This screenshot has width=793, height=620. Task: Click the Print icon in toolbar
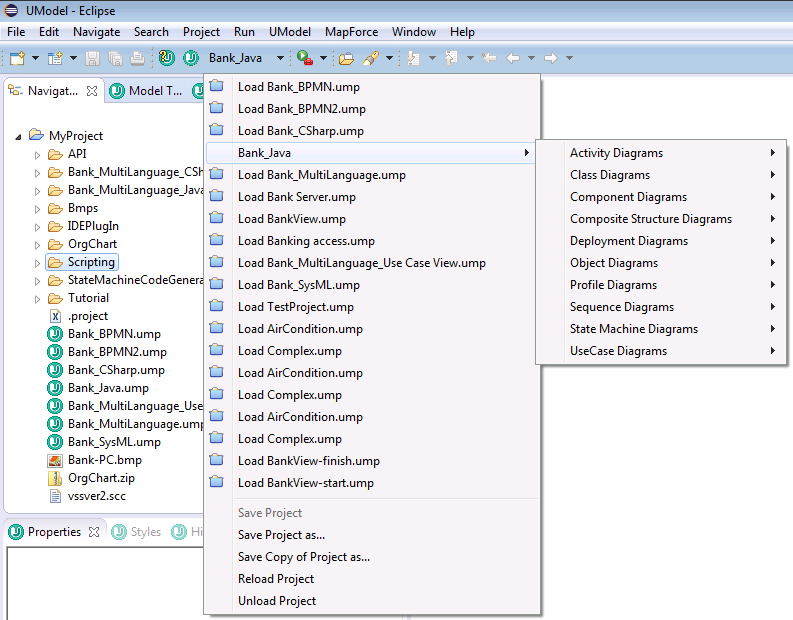tap(137, 58)
